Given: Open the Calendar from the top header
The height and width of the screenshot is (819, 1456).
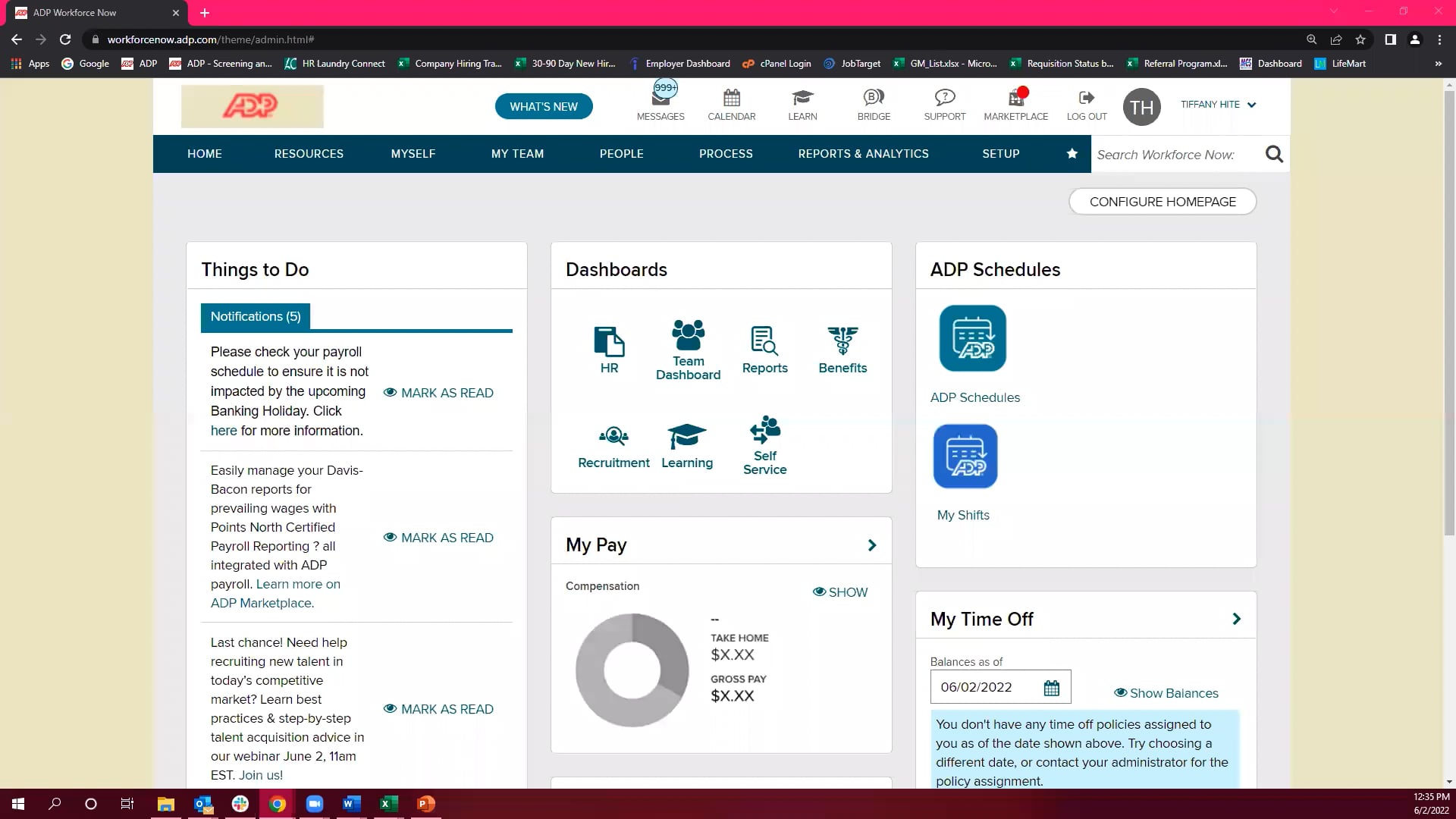Looking at the screenshot, I should click(x=731, y=102).
